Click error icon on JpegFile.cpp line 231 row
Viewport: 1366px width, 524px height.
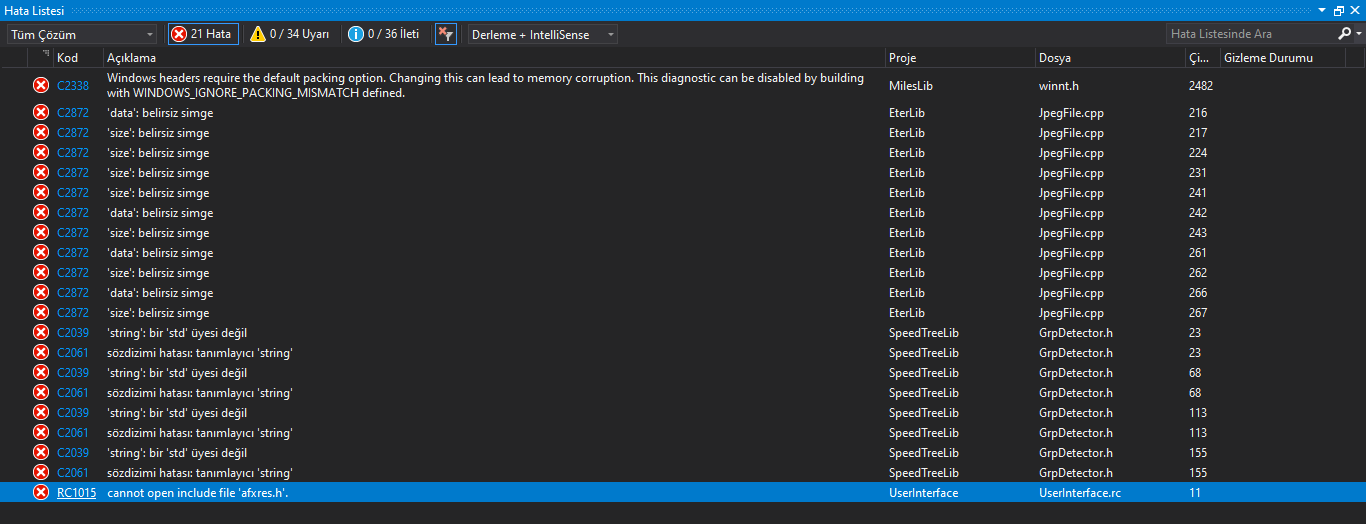pyautogui.click(x=41, y=173)
